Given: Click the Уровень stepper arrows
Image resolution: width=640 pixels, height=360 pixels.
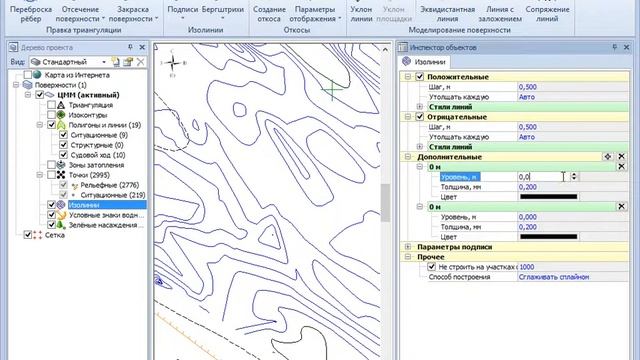Looking at the screenshot, I should (574, 176).
